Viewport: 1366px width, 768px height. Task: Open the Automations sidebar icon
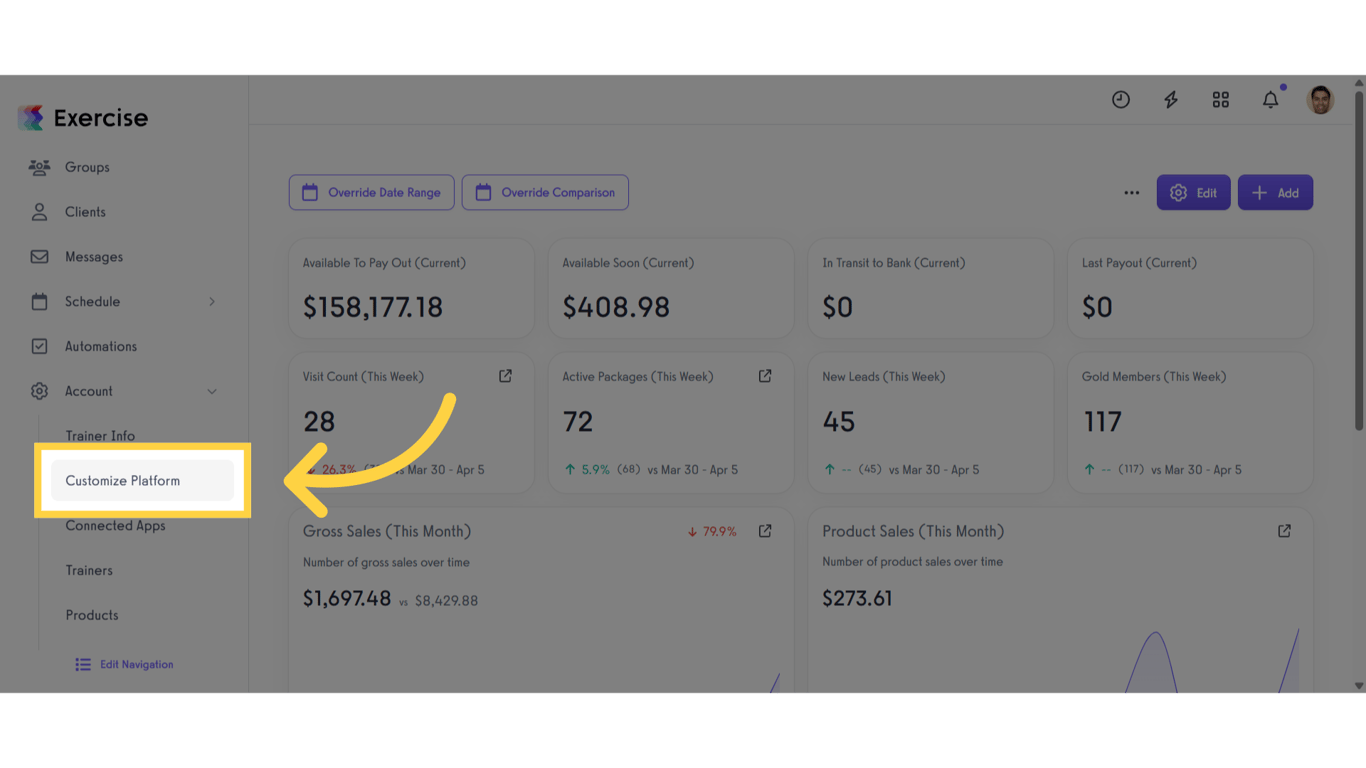(39, 346)
